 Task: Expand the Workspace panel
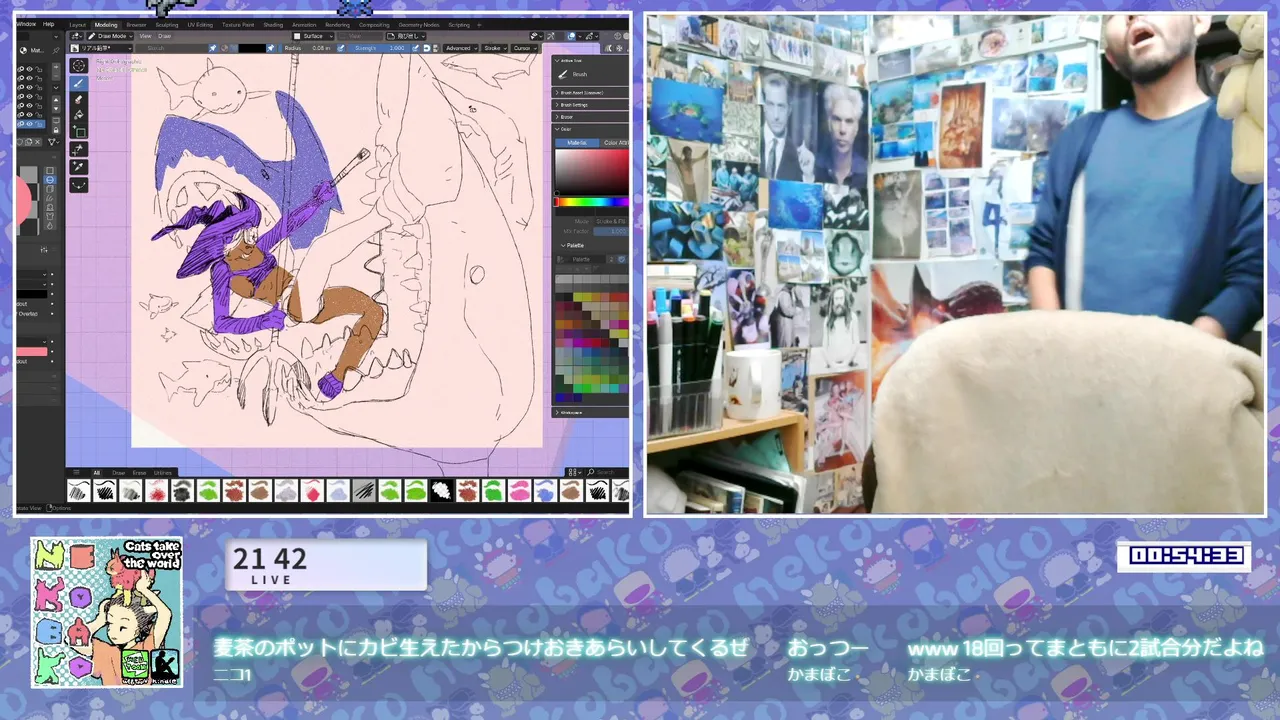pos(590,412)
